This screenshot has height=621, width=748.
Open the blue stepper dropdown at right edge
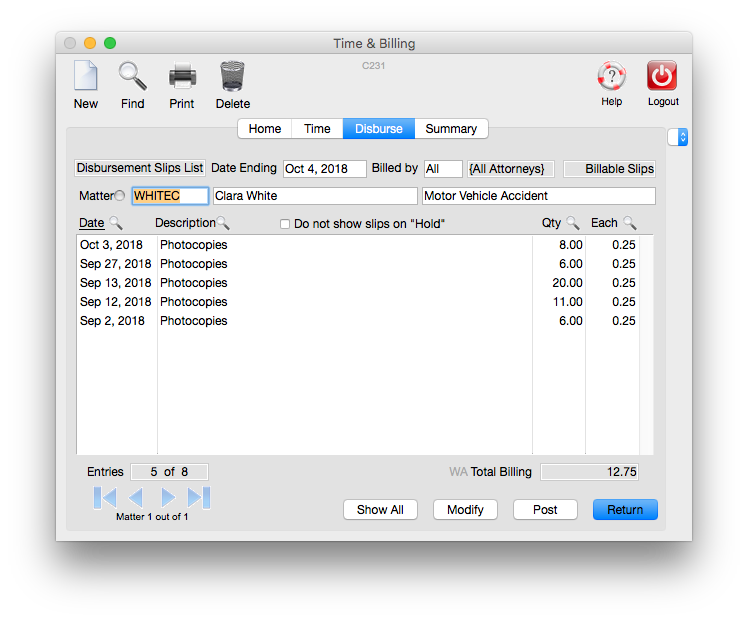682,137
